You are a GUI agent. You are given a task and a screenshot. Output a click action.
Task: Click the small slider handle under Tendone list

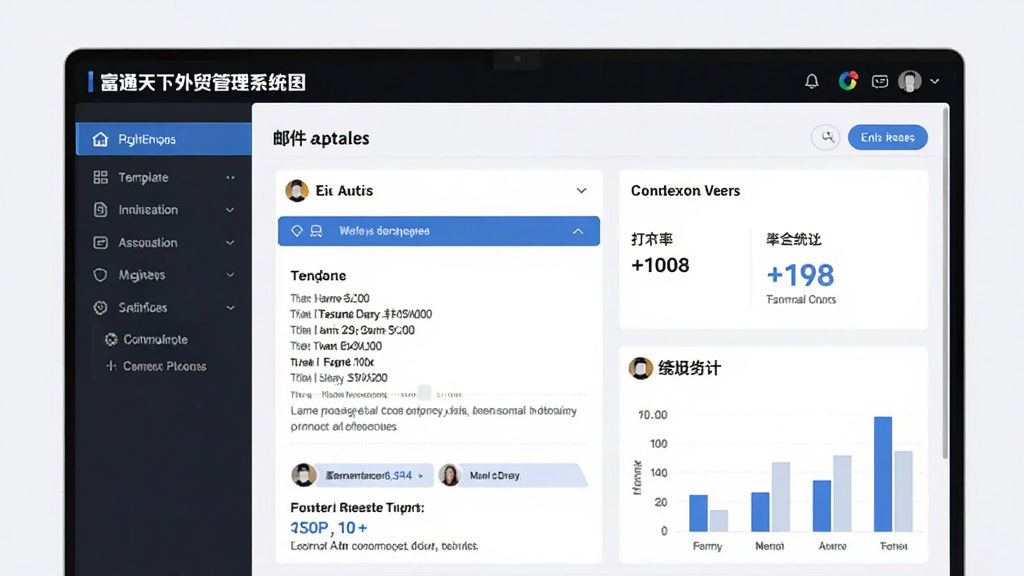tap(424, 393)
